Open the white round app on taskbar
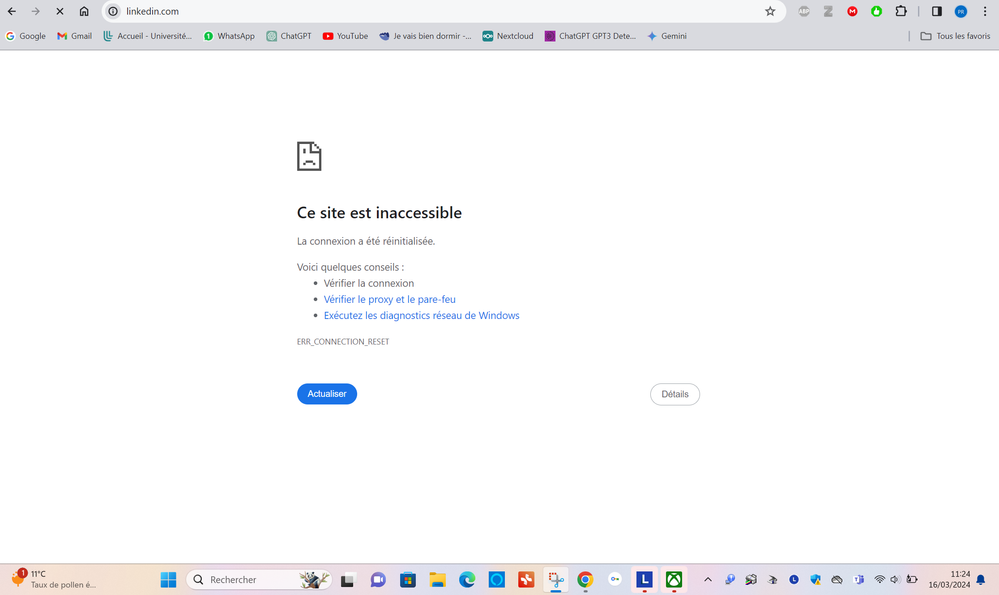This screenshot has height=595, width=999. point(615,580)
